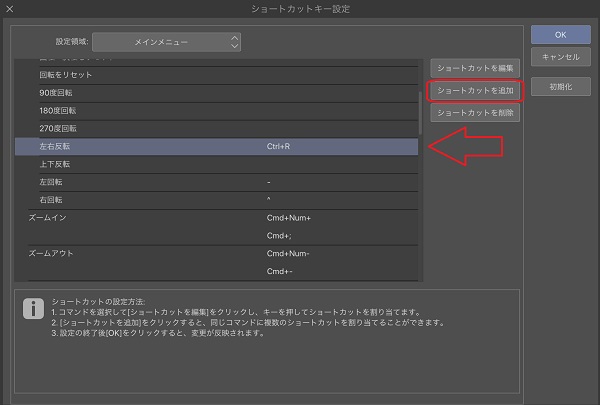Click the info icon beside instructions
600x405 pixels.
33,309
